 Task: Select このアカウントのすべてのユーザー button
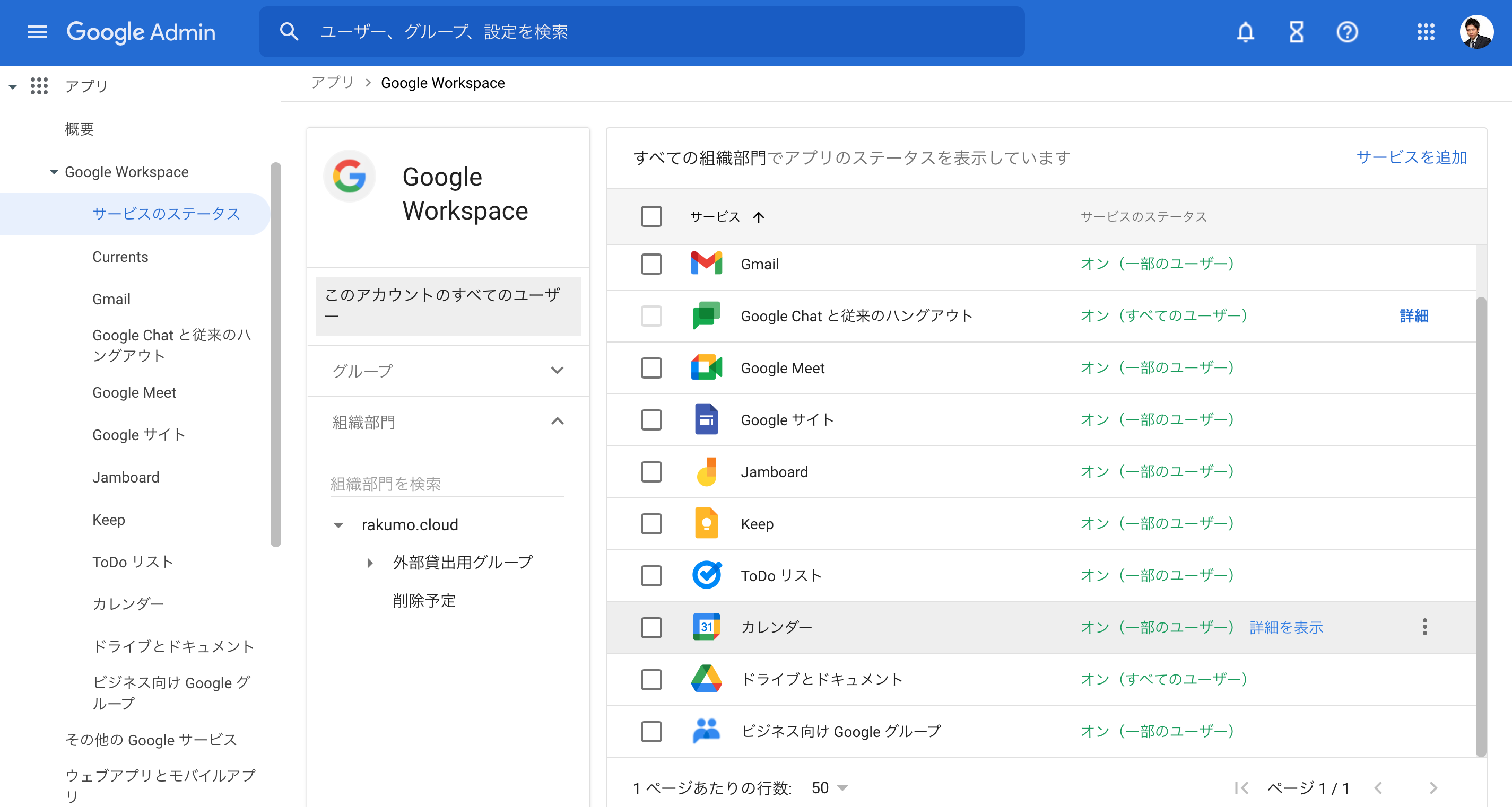pos(448,305)
